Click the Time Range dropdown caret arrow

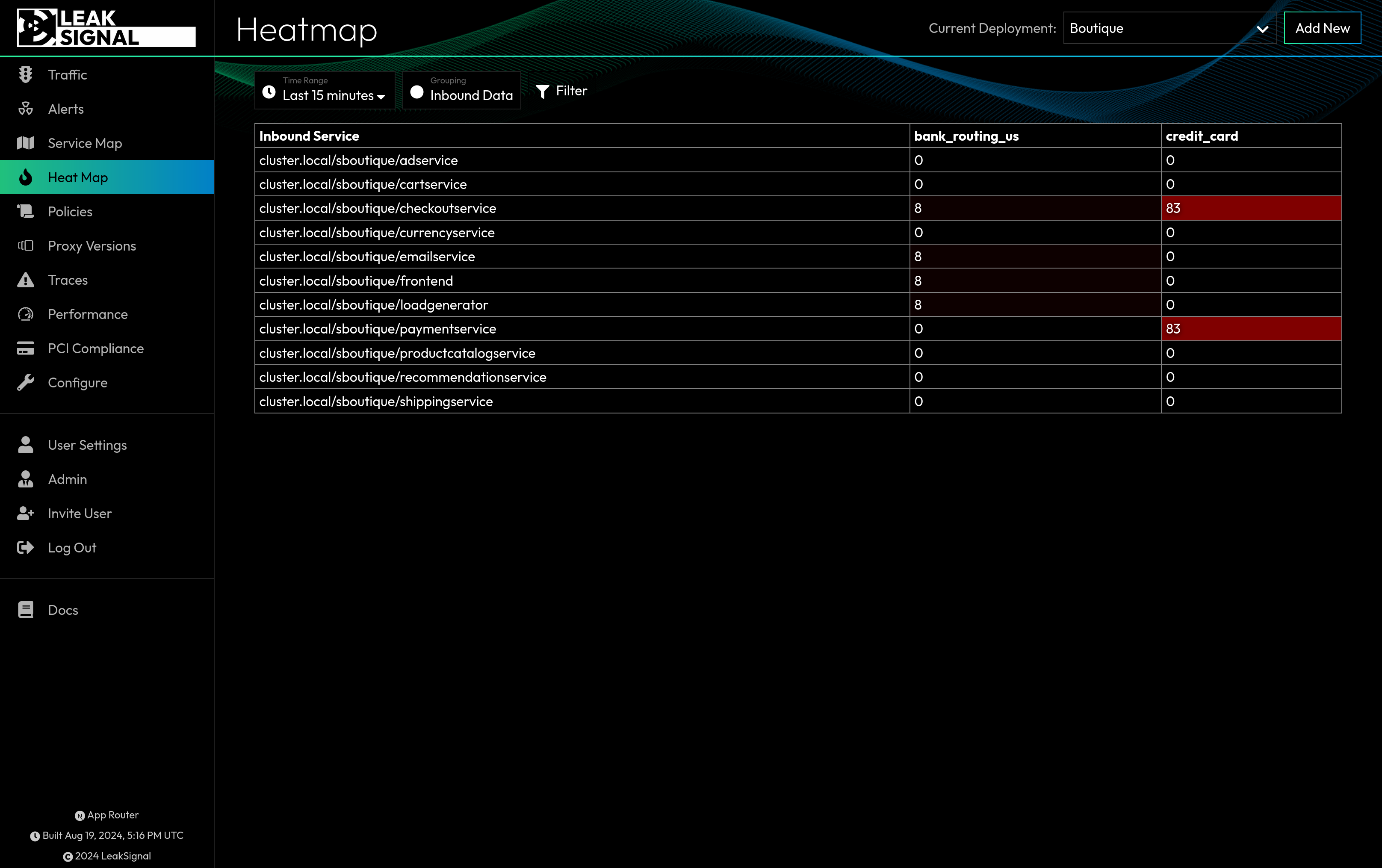381,97
